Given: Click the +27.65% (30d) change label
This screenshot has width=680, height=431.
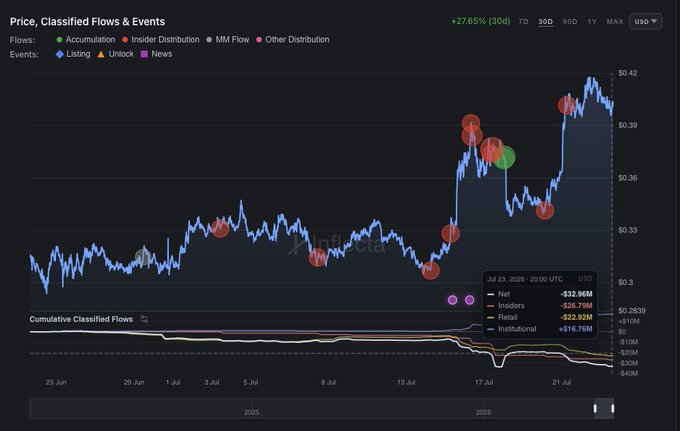Looking at the screenshot, I should 481,21.
